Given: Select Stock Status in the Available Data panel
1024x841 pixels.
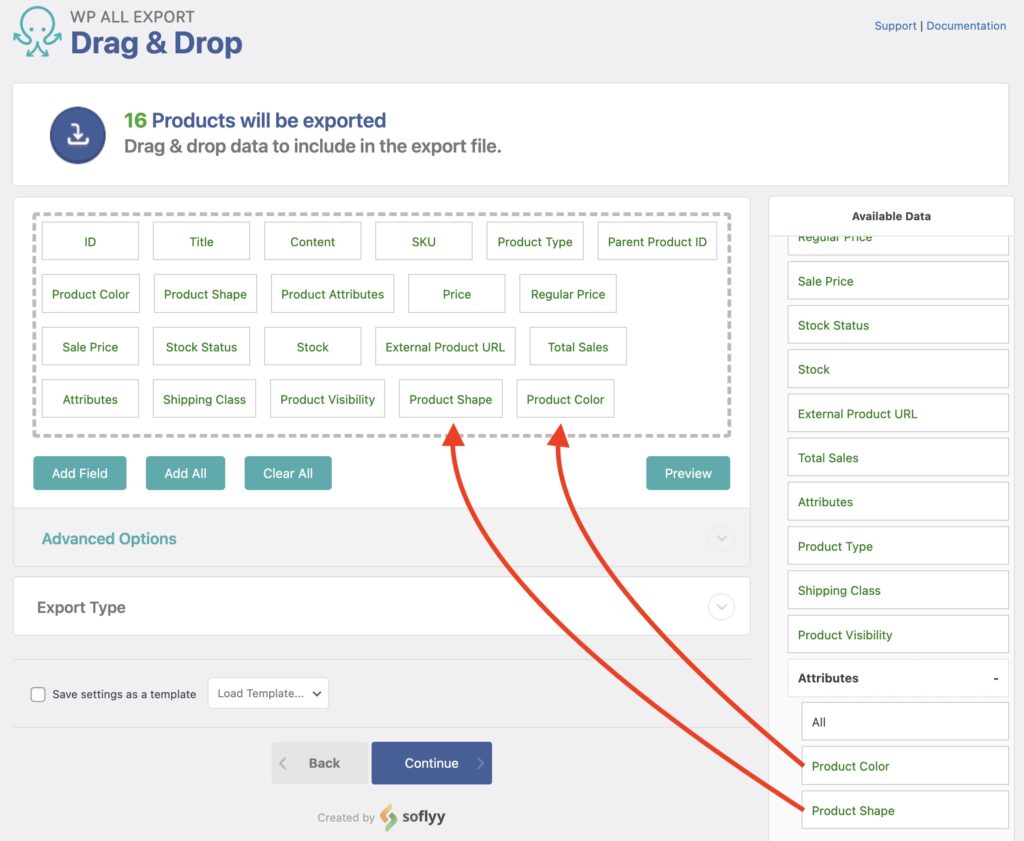Looking at the screenshot, I should (x=897, y=324).
